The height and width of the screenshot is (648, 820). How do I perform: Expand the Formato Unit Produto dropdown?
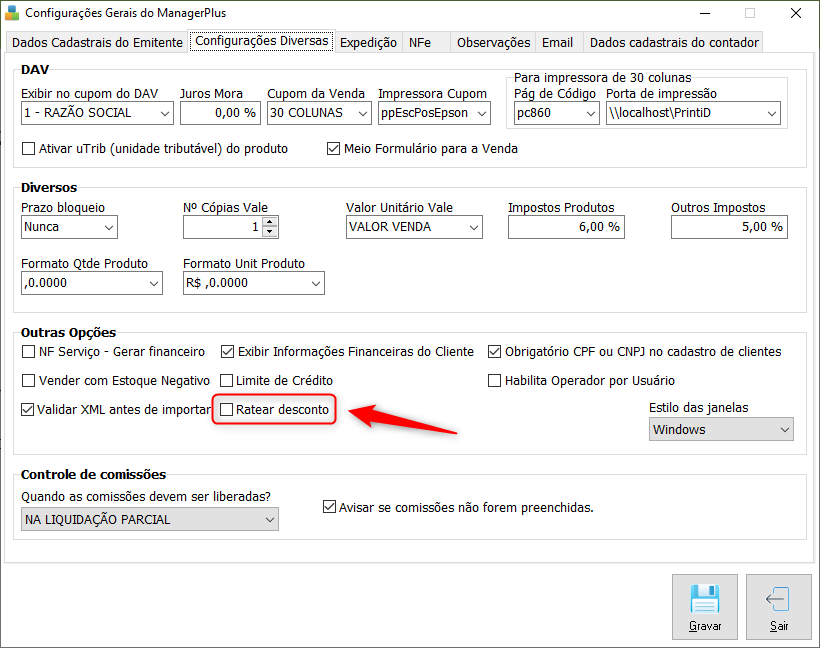click(x=254, y=283)
